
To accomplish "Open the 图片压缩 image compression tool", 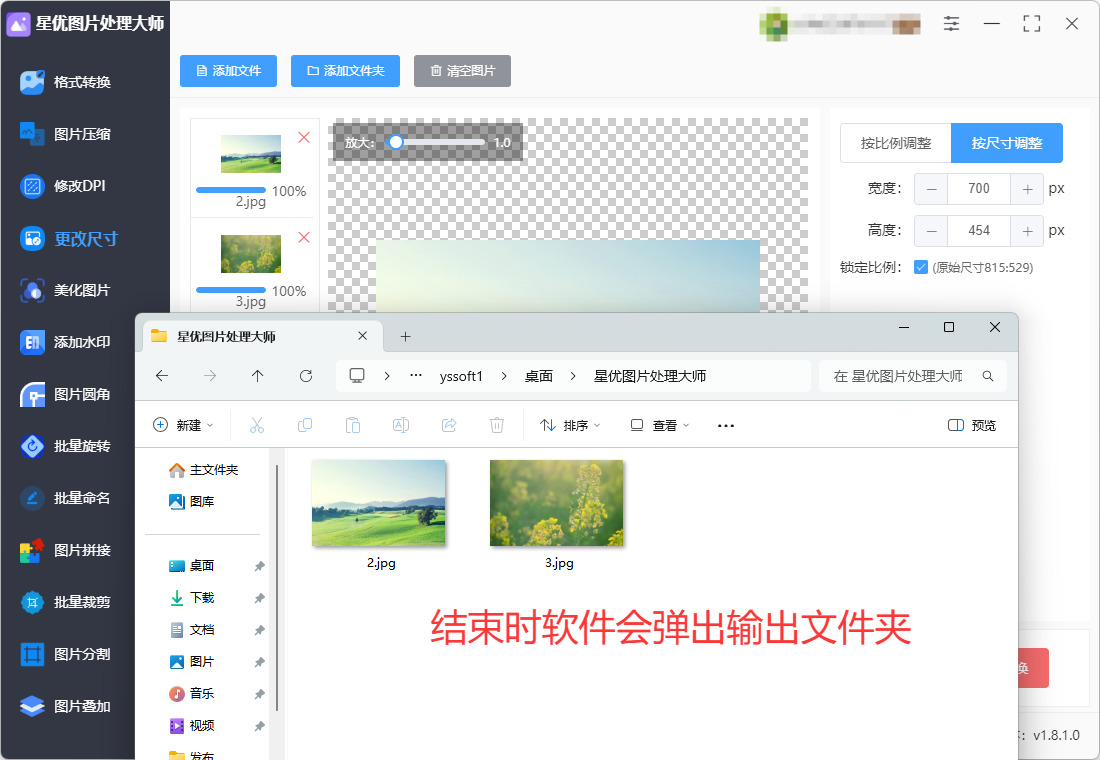I will 66,134.
